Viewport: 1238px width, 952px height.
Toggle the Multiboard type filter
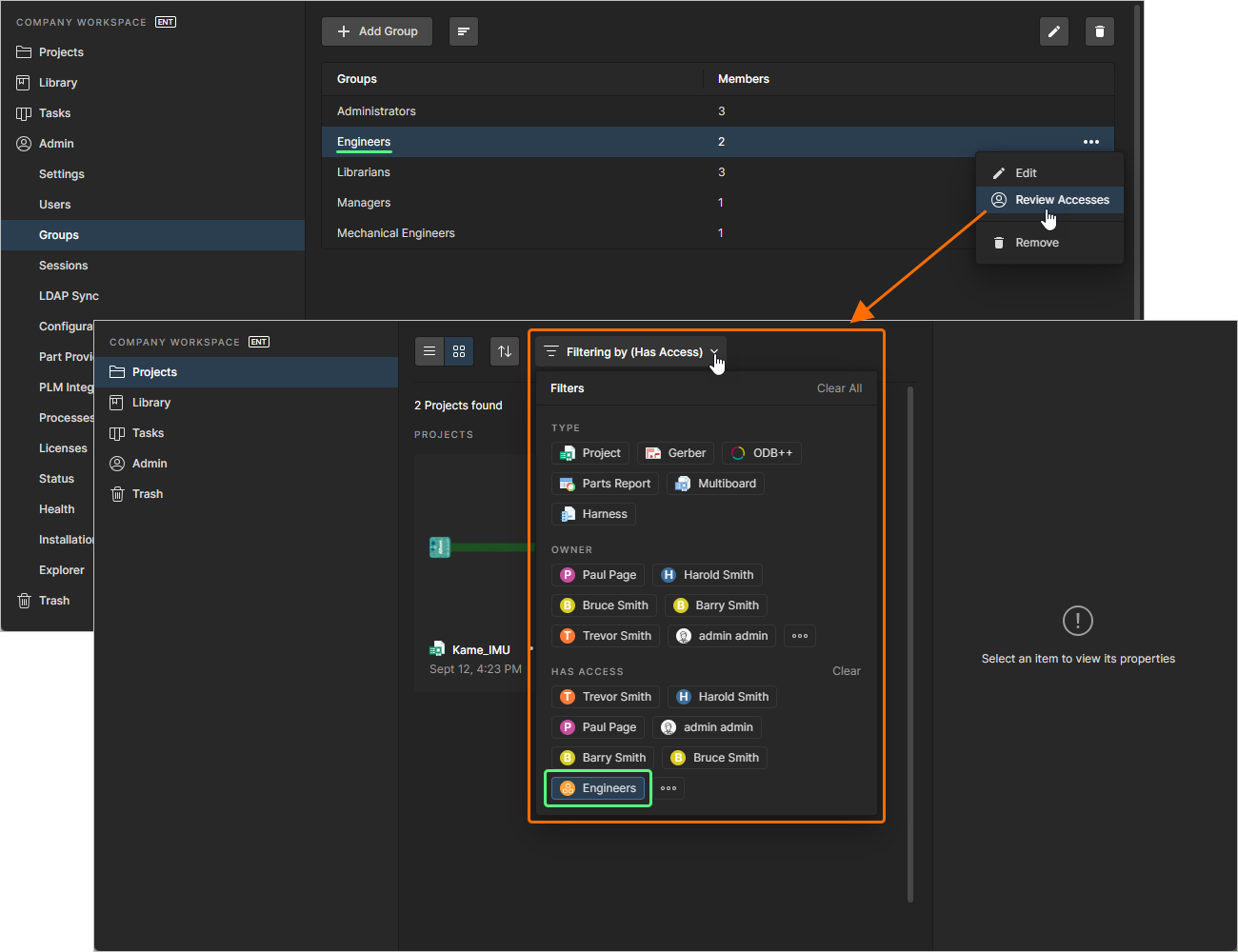(x=715, y=484)
